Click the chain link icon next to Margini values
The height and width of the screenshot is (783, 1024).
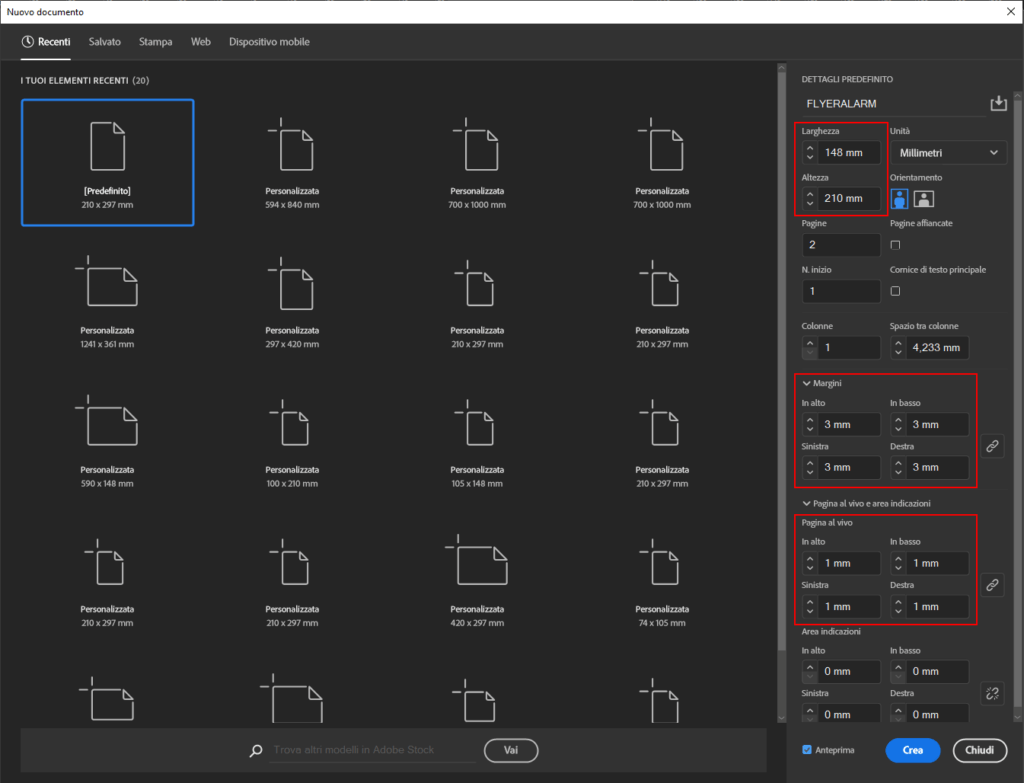992,445
